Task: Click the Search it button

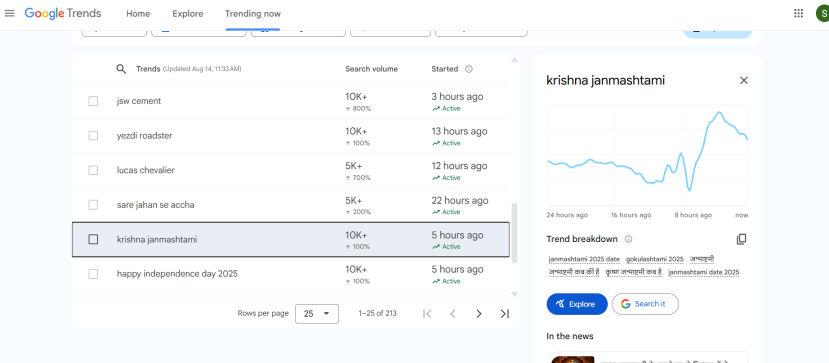Action: coord(645,304)
